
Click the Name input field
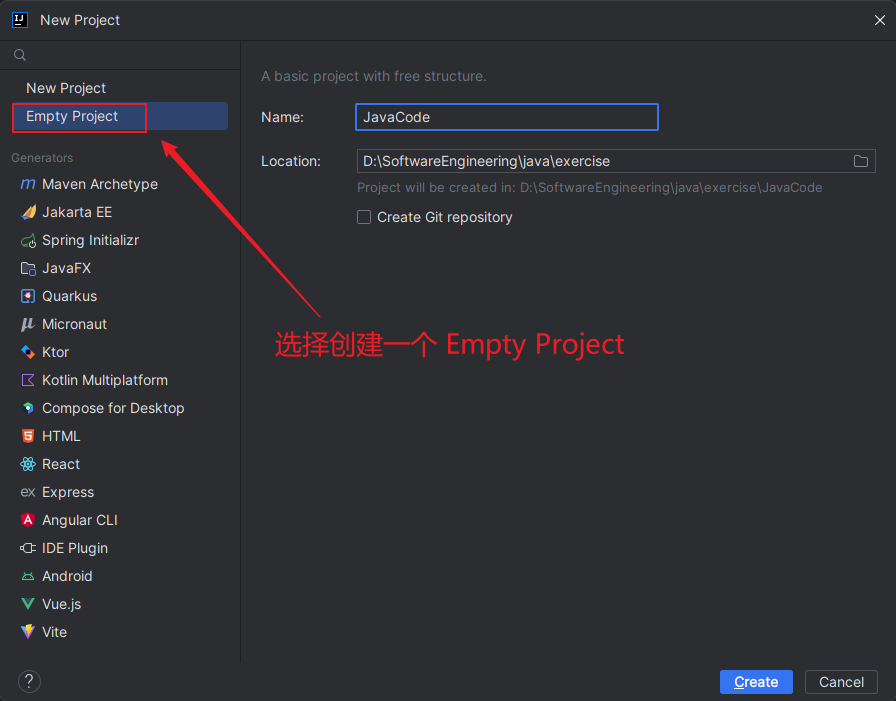(x=506, y=117)
